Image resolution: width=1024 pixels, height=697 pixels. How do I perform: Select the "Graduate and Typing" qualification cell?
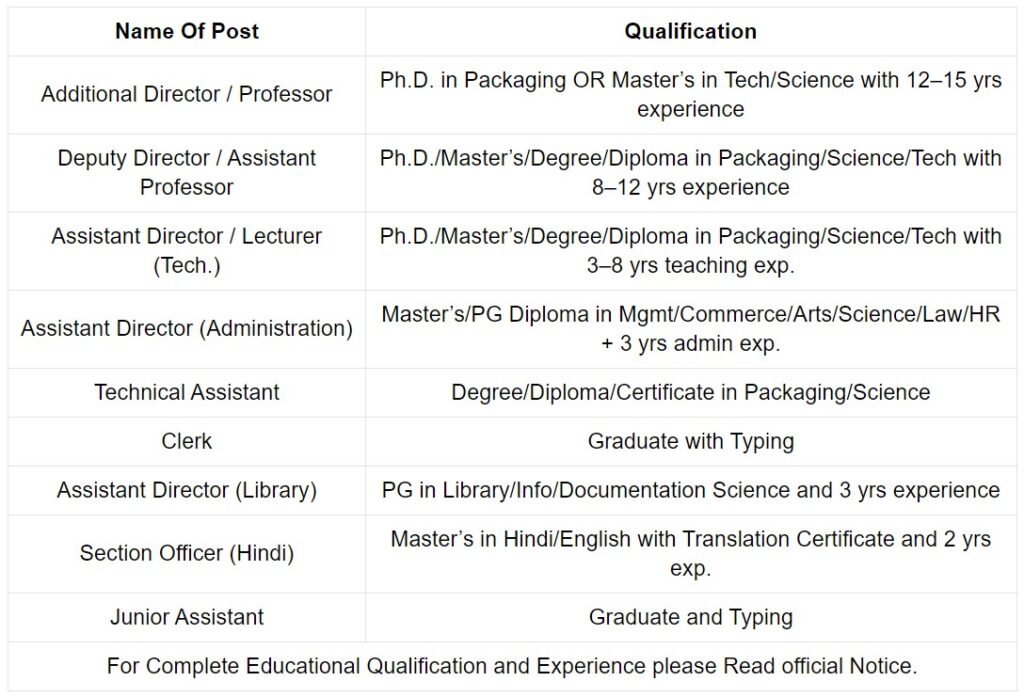pos(690,617)
